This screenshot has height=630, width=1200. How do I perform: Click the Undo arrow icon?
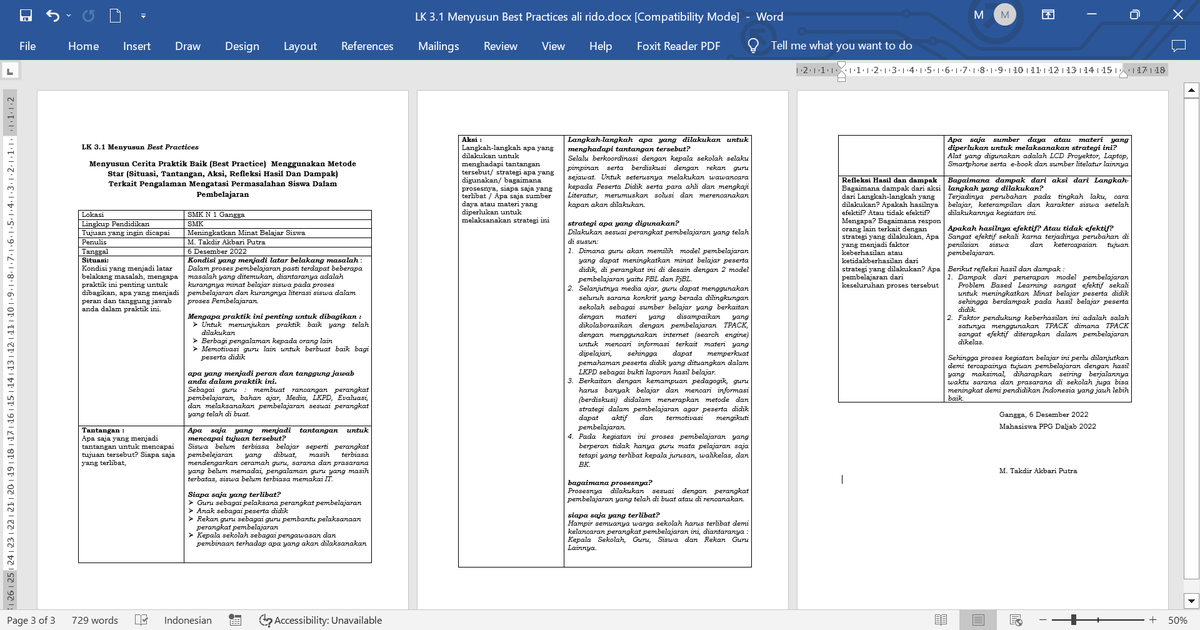51,16
